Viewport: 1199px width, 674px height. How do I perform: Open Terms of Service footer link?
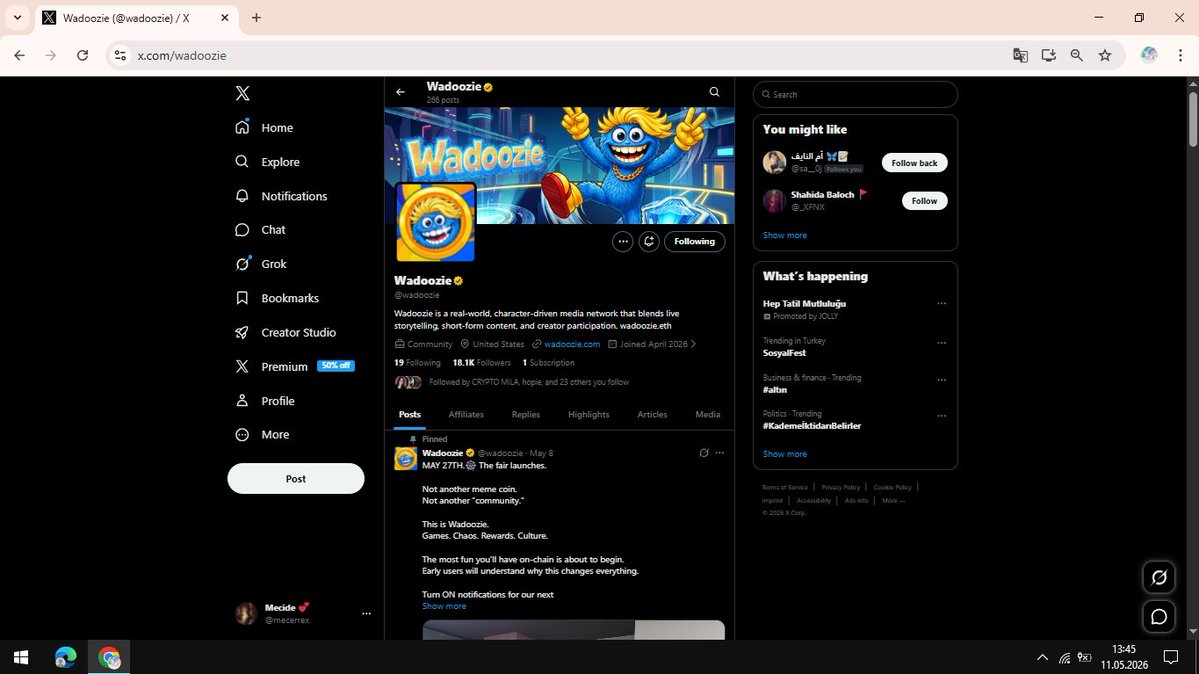pyautogui.click(x=785, y=487)
